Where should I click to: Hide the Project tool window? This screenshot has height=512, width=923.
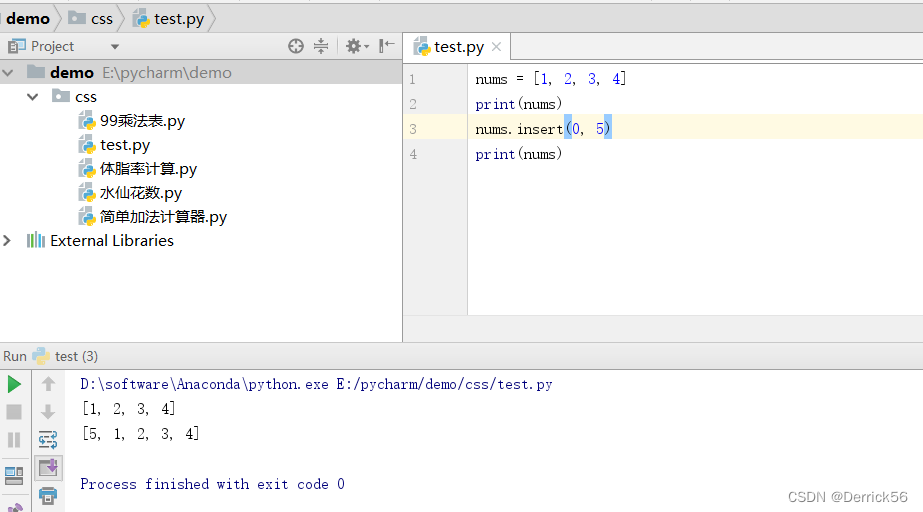(x=386, y=46)
